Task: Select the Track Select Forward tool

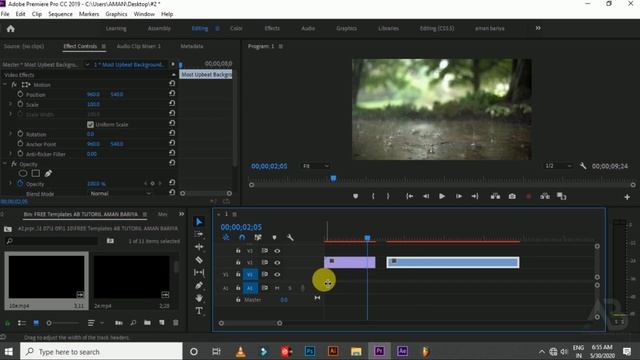Action: tap(199, 234)
